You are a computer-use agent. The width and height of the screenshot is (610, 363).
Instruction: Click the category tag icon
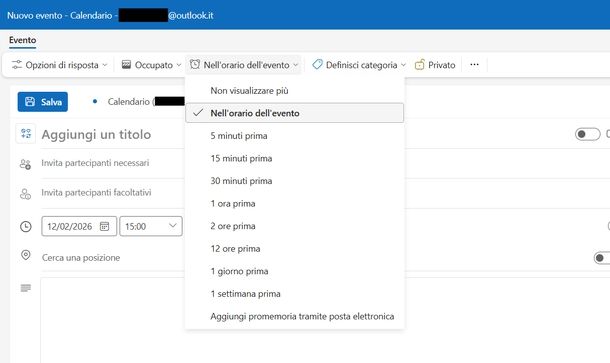click(x=317, y=64)
